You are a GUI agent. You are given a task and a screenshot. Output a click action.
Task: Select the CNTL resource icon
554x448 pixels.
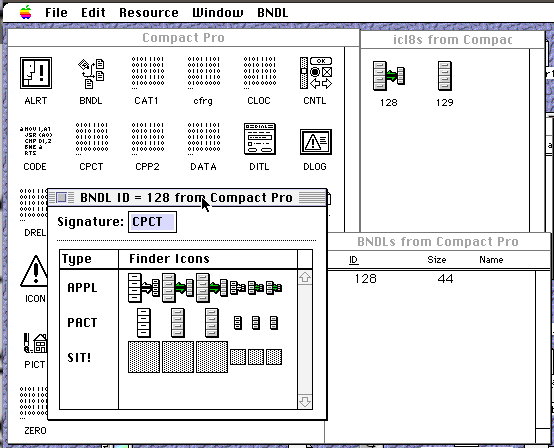click(x=316, y=73)
